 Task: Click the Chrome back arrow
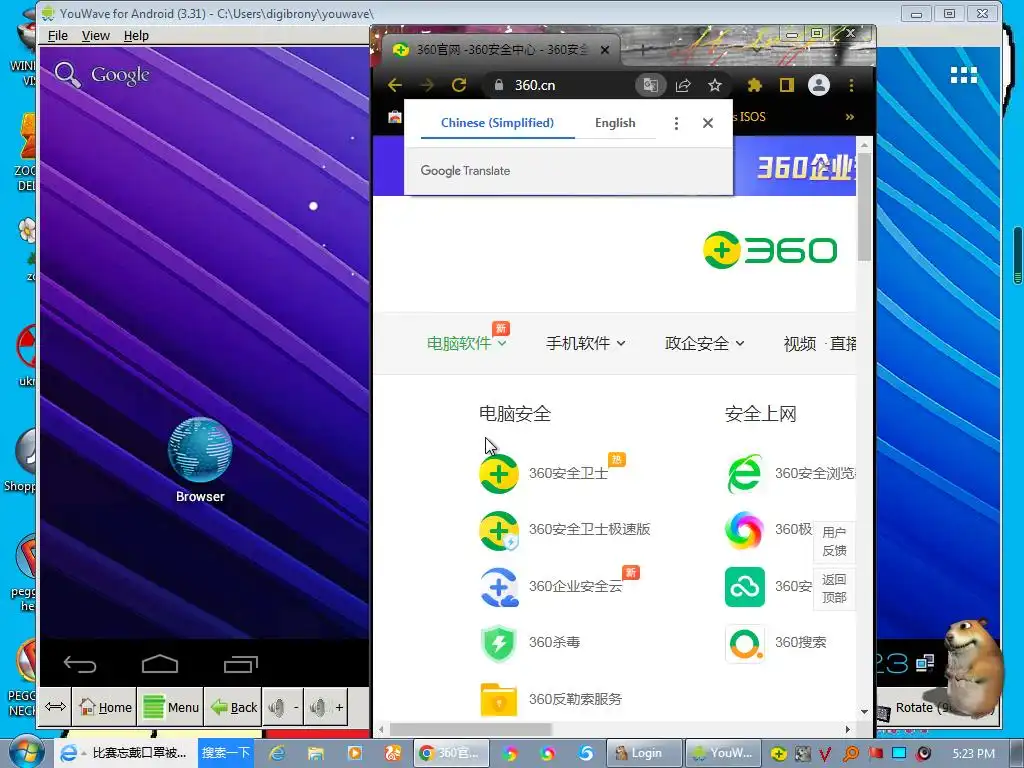tap(394, 85)
